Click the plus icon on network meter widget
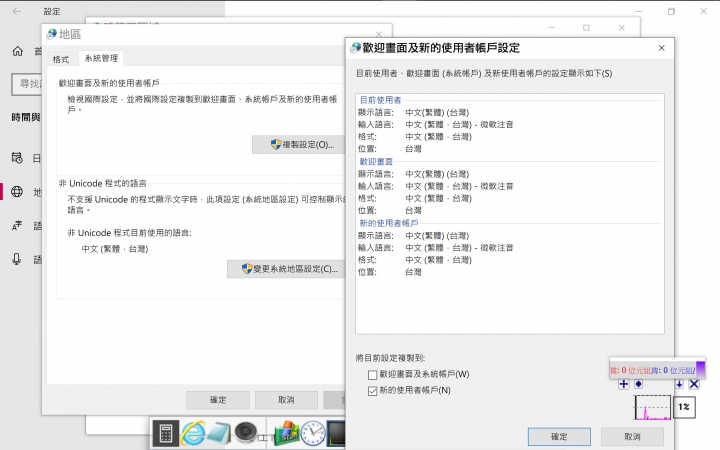 click(624, 384)
